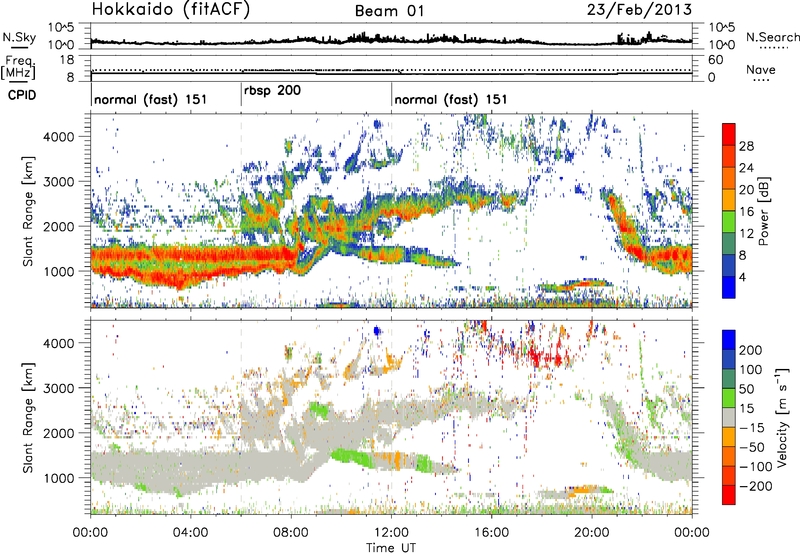This screenshot has width=800, height=554.
Task: Select the first 'normal (fast) 151' entry at 00:00
Action: pyautogui.click(x=151, y=99)
